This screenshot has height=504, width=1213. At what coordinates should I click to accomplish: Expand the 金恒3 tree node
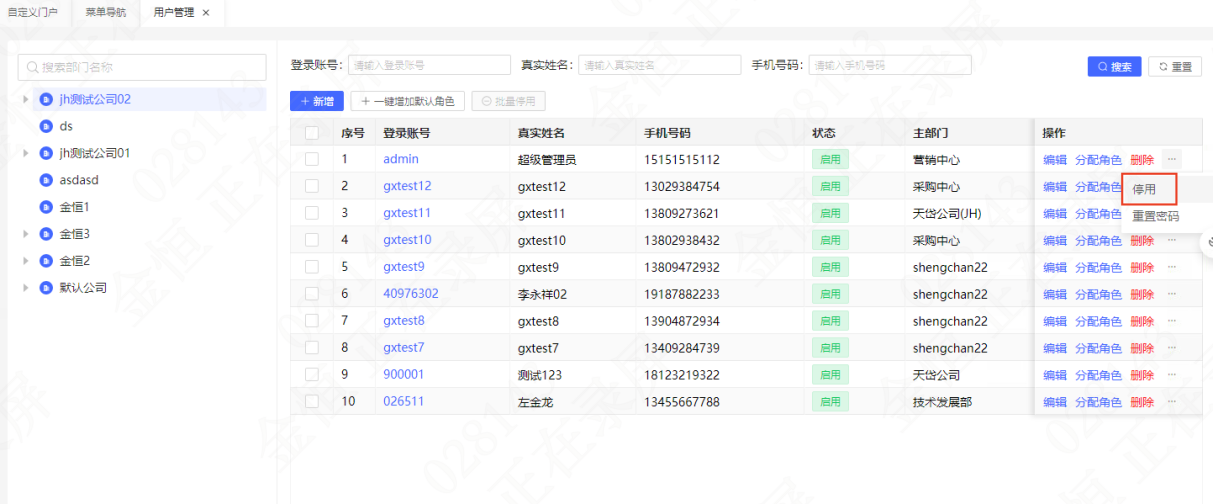click(x=25, y=234)
